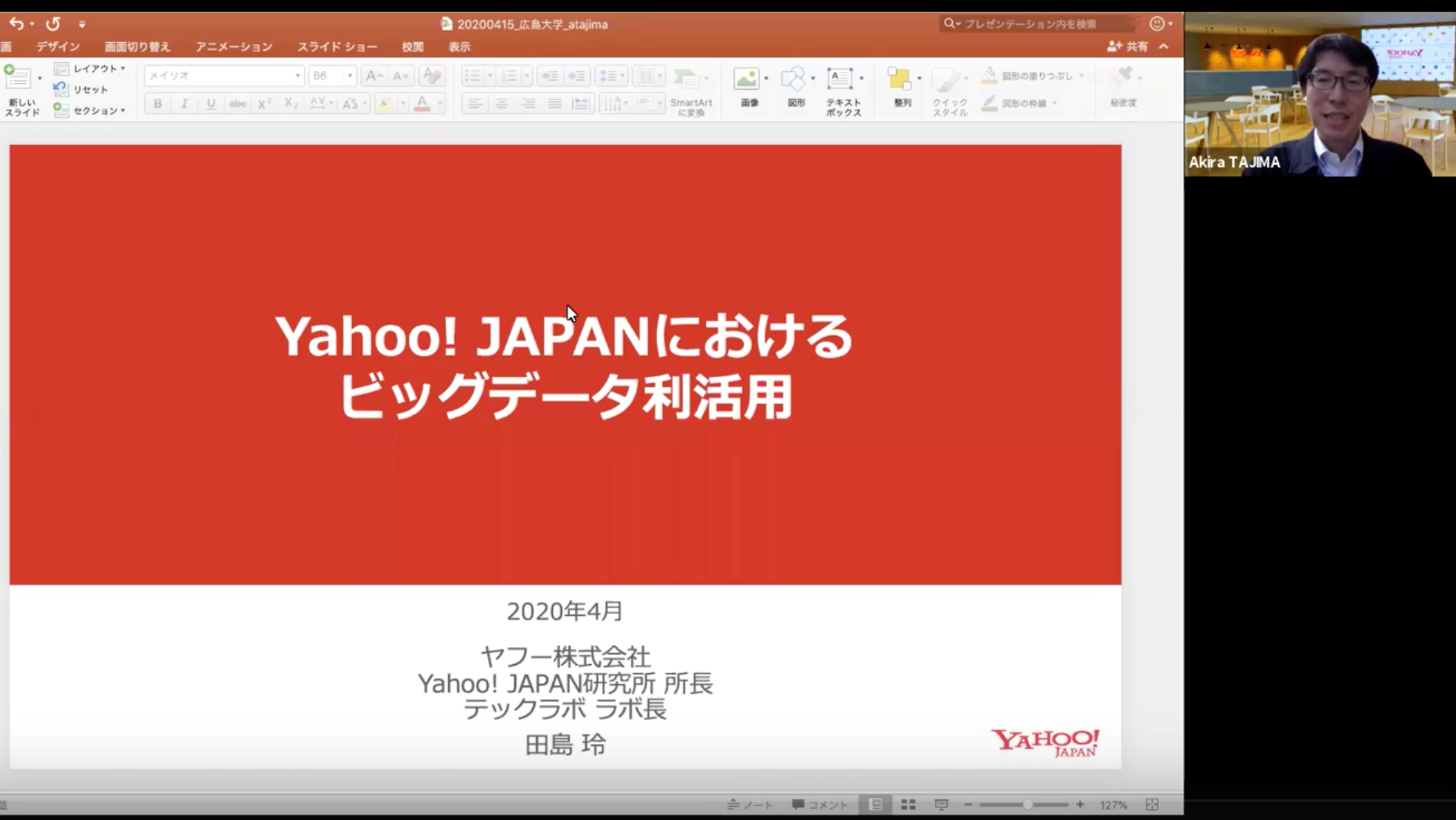This screenshot has width=1456, height=820.
Task: Toggle Superscript formatting
Action: pos(264,103)
